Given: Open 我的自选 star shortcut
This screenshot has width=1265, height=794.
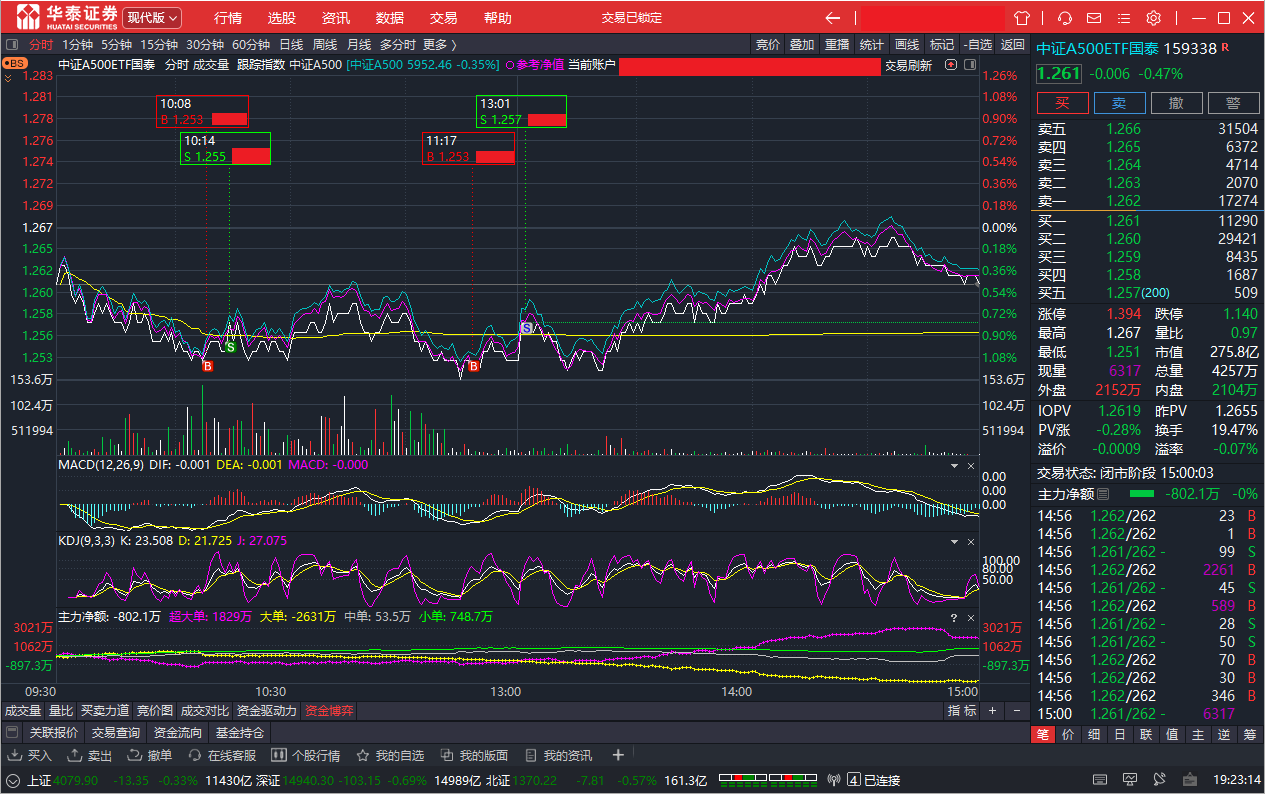Looking at the screenshot, I should pyautogui.click(x=390, y=755).
